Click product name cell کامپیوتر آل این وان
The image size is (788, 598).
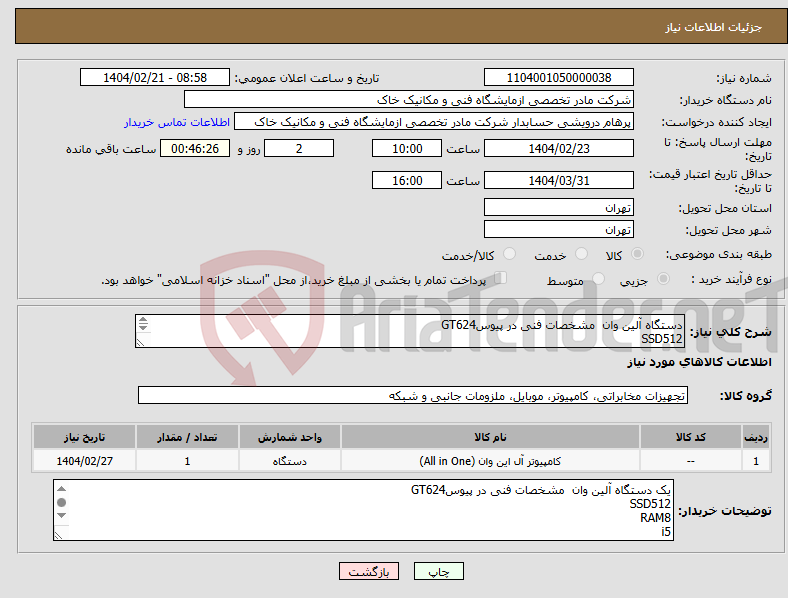pos(490,461)
